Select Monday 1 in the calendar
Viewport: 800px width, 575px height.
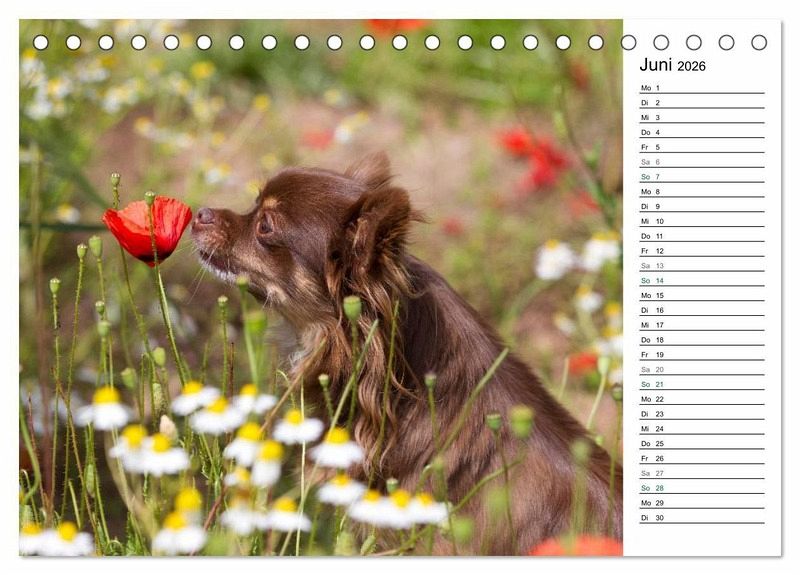click(700, 88)
